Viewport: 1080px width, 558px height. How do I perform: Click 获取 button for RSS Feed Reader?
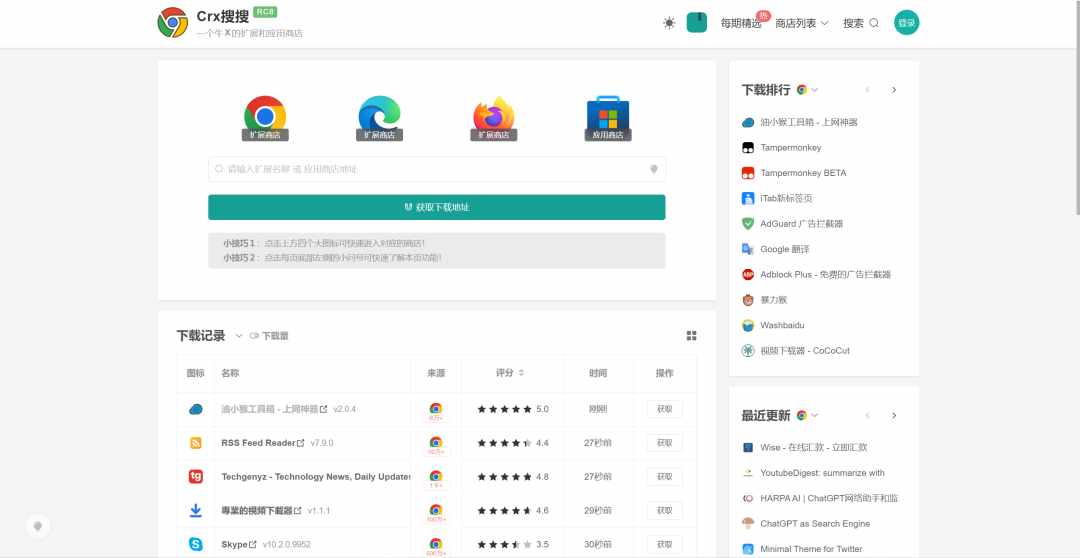(x=664, y=443)
